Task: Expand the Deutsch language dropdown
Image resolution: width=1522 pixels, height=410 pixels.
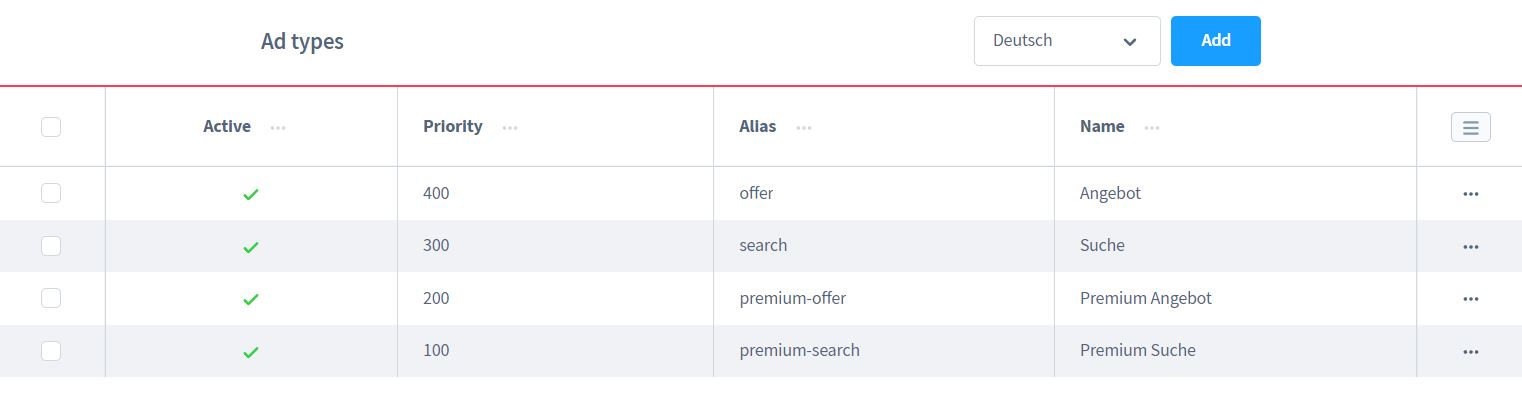Action: [1066, 41]
